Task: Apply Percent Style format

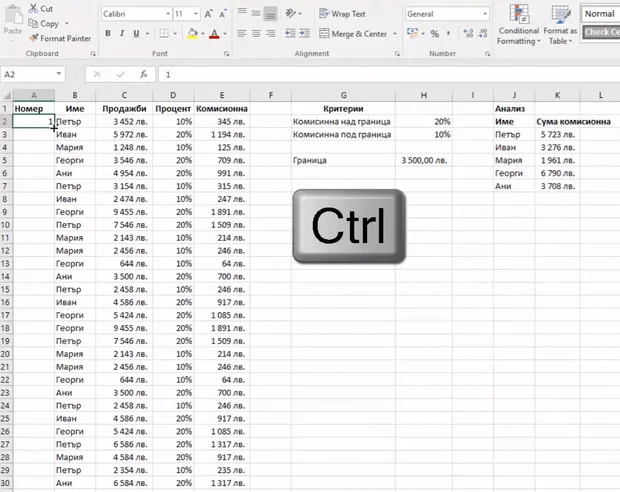Action: tap(435, 34)
